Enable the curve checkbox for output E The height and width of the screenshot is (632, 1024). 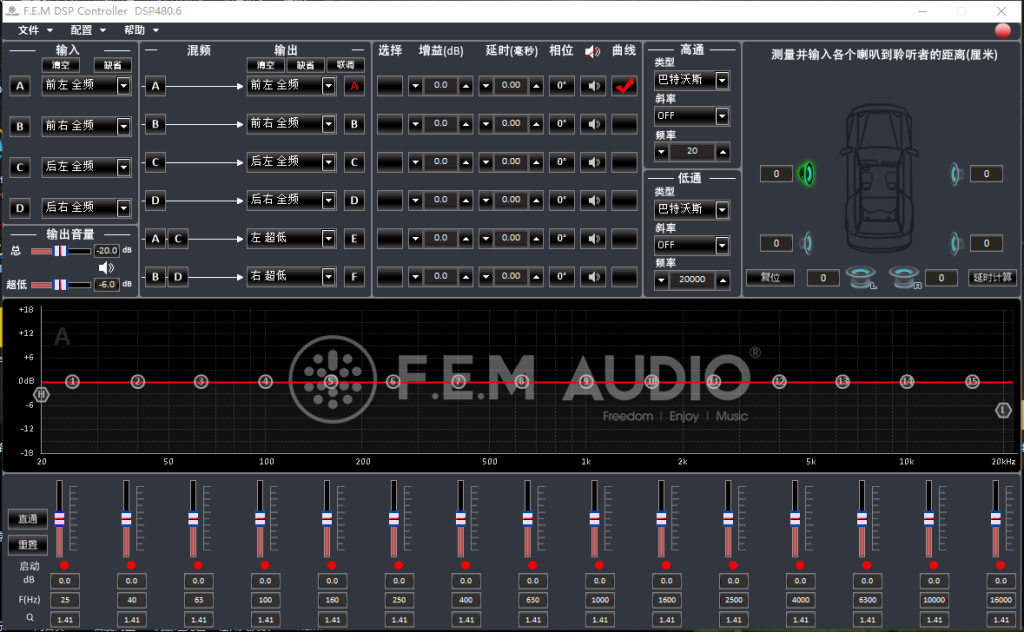click(624, 238)
